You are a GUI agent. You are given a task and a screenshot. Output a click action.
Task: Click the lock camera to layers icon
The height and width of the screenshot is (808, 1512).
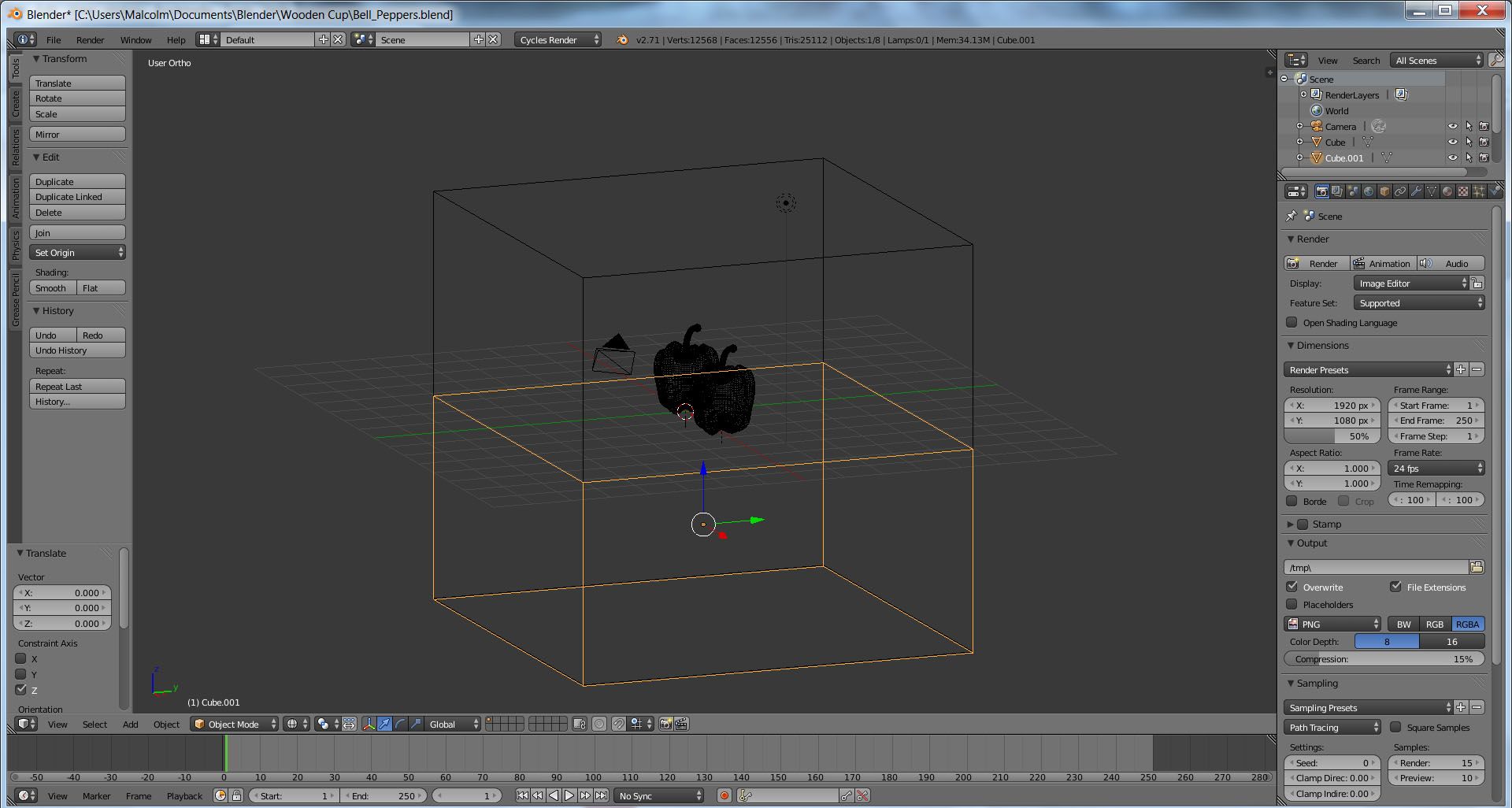(x=580, y=724)
